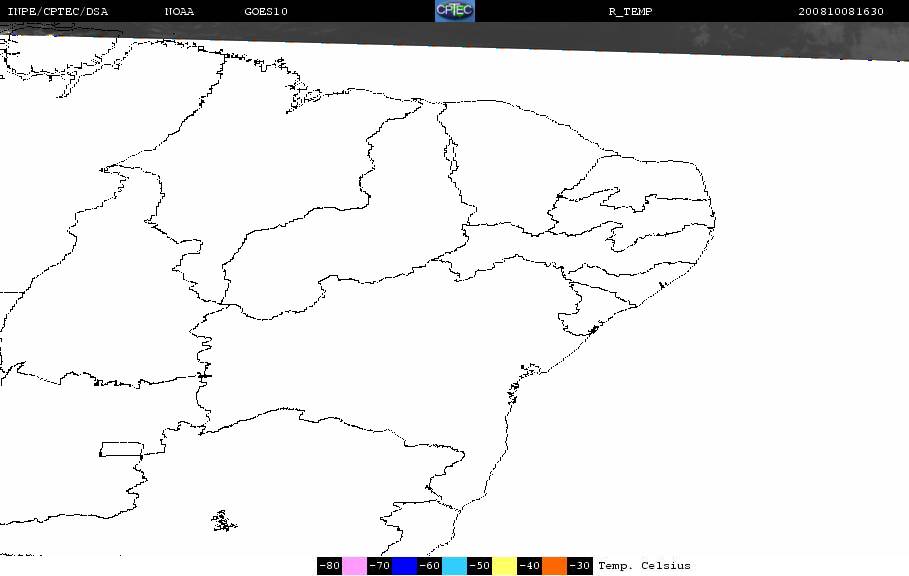Image resolution: width=909 pixels, height=576 pixels.
Task: Pick the orange swatch right of -40
Action: point(555,566)
